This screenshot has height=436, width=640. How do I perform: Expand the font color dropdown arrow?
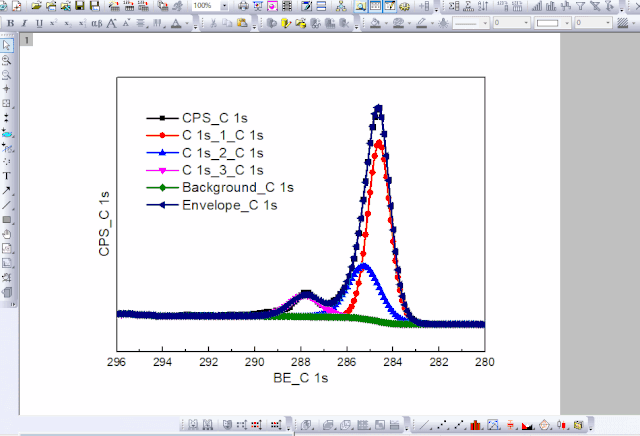click(188, 21)
